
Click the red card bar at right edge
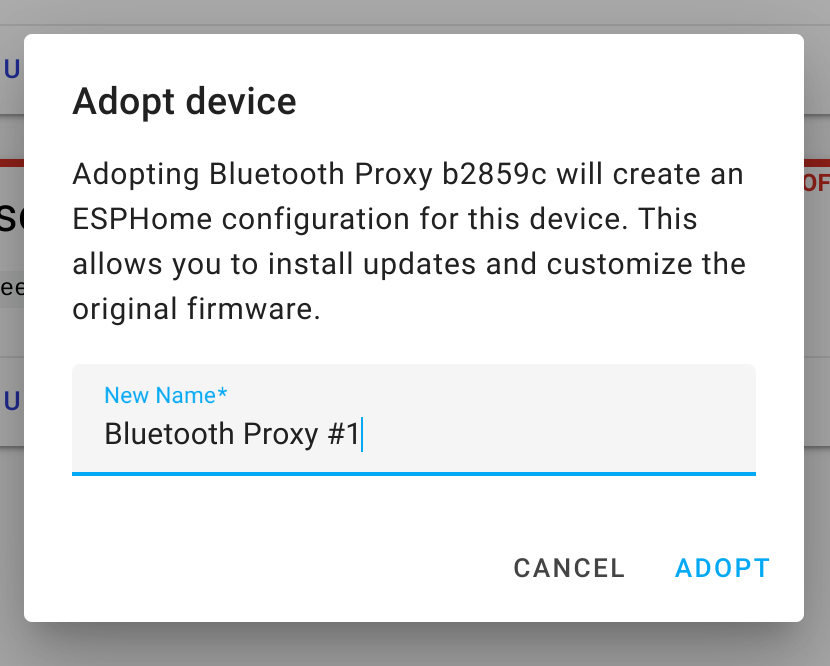(817, 163)
